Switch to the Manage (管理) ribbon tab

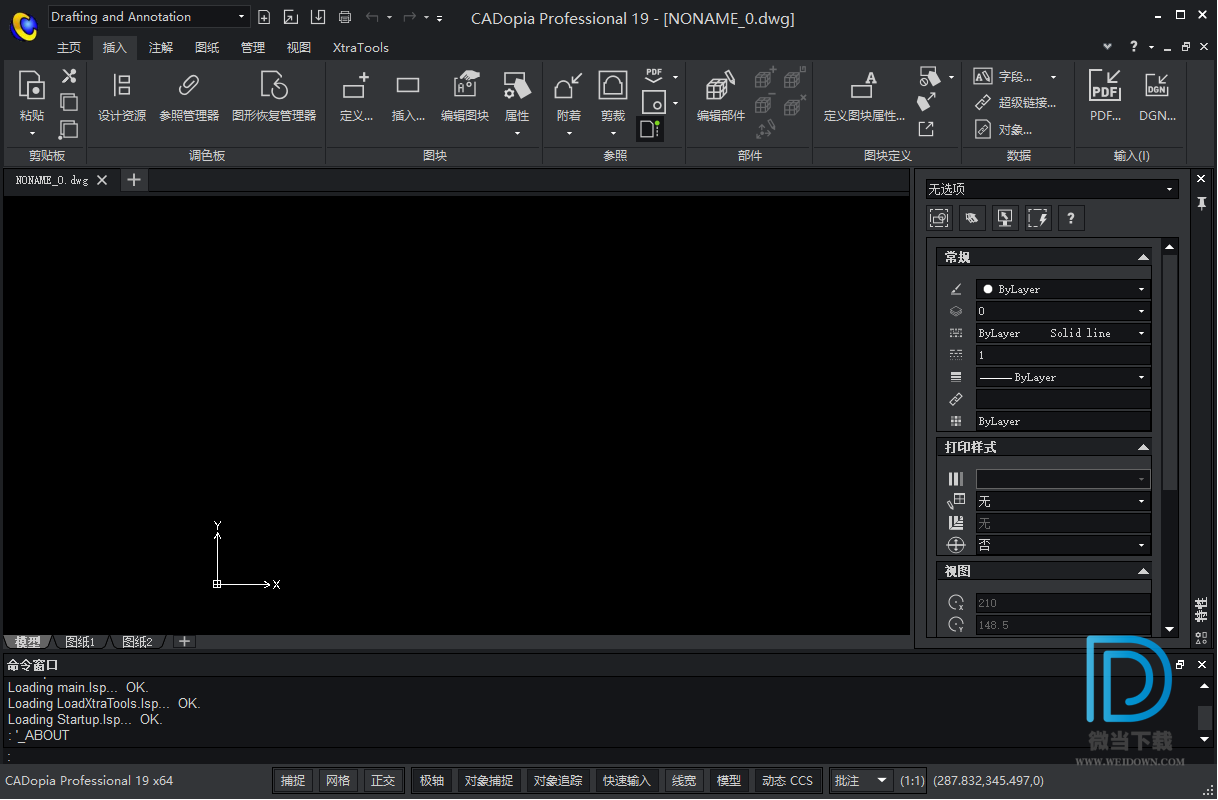click(253, 47)
